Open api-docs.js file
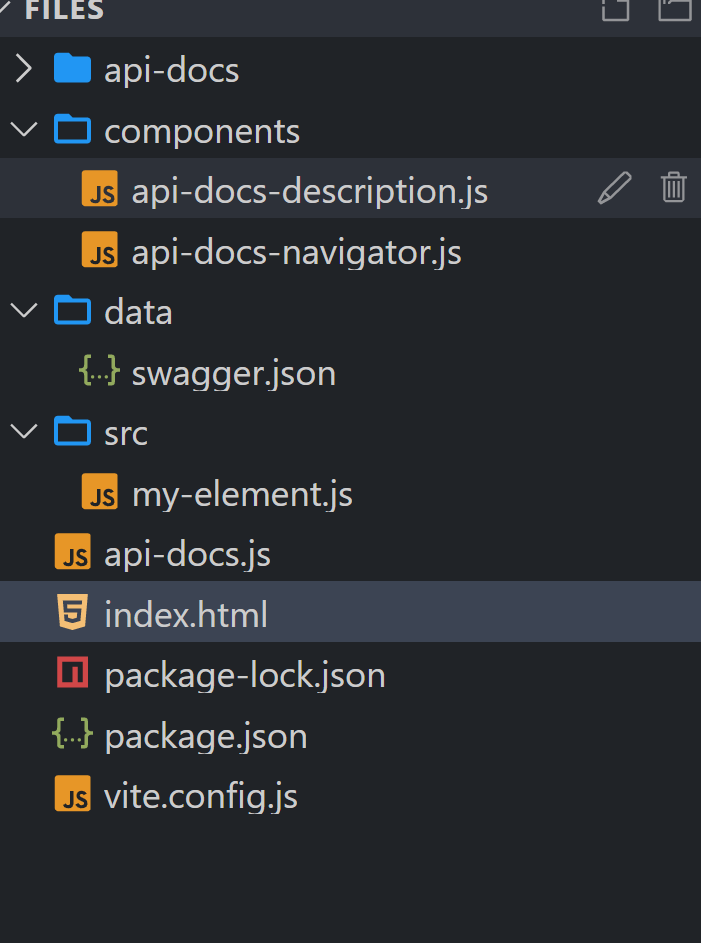 click(x=188, y=554)
